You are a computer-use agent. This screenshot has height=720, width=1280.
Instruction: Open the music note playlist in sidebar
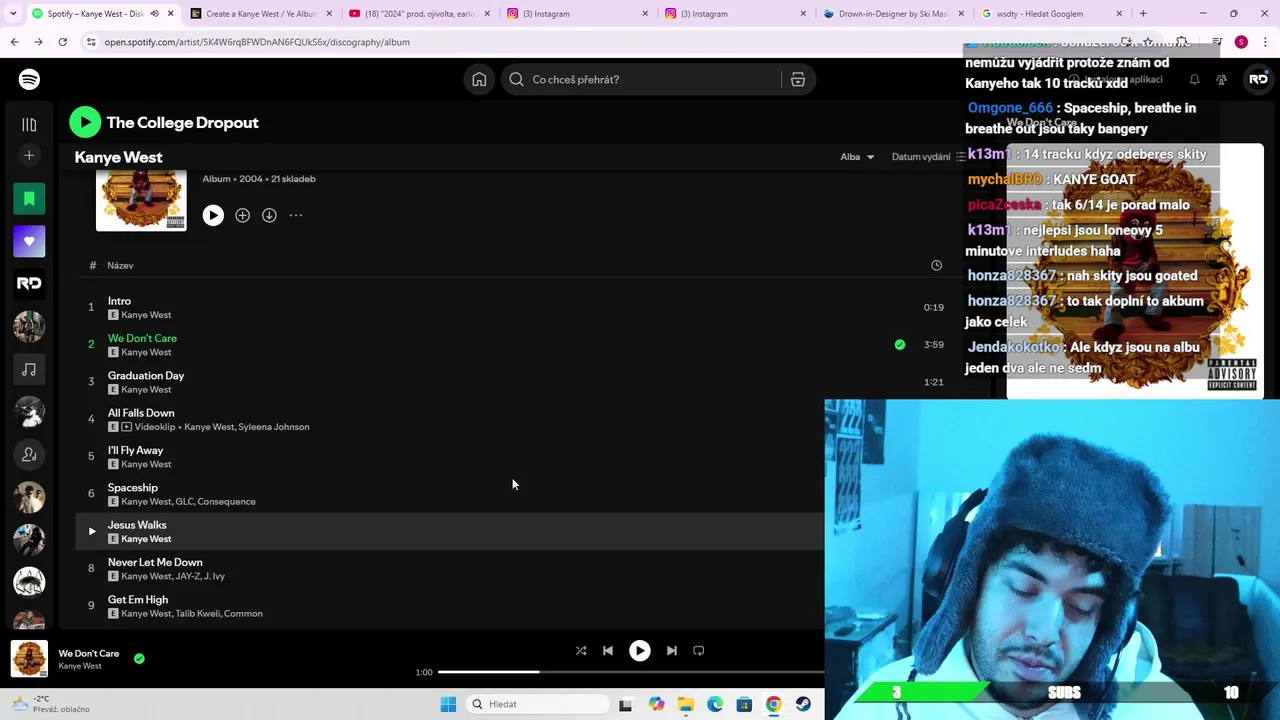[29, 370]
